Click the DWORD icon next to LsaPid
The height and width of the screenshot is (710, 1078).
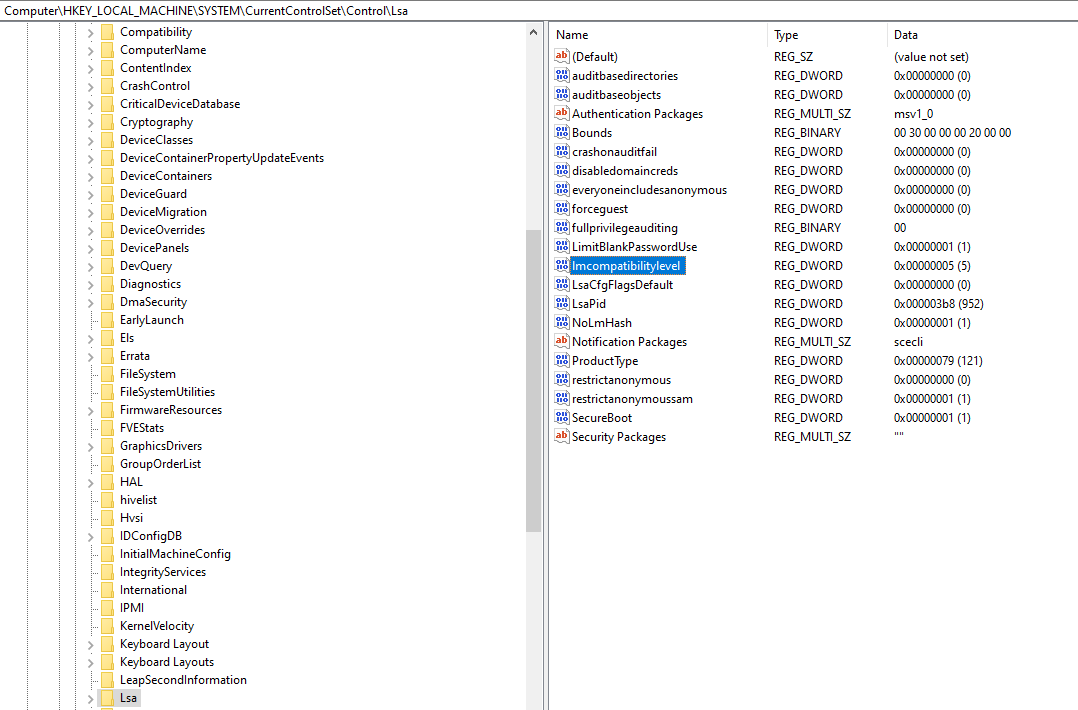[x=561, y=304]
